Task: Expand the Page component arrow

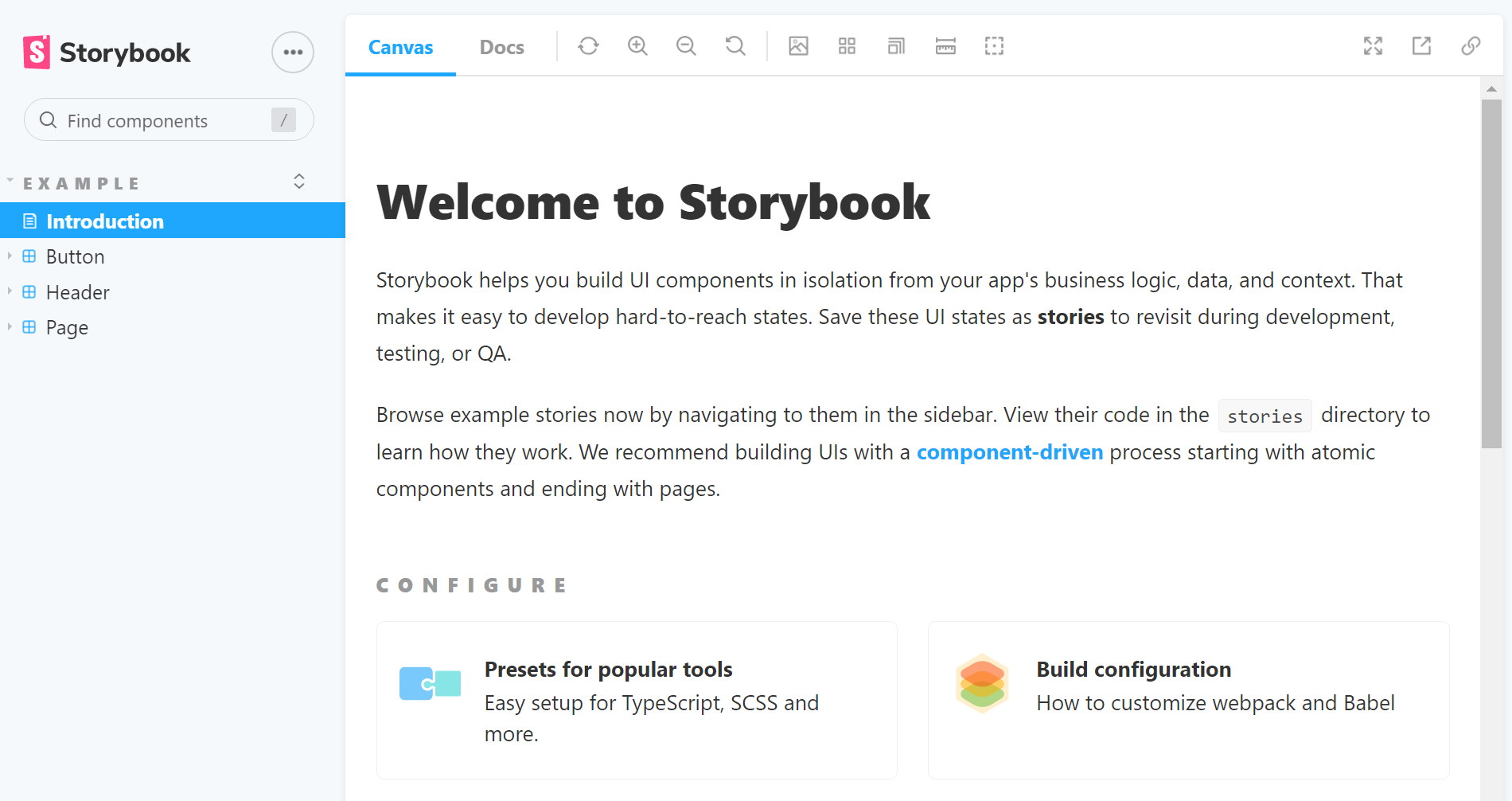Action: pyautogui.click(x=10, y=327)
